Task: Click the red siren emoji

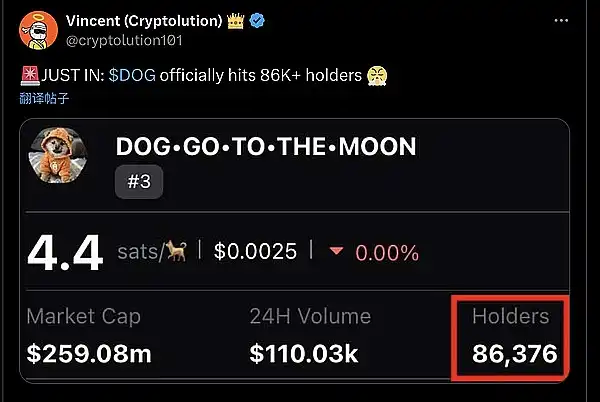Action: pos(27,74)
